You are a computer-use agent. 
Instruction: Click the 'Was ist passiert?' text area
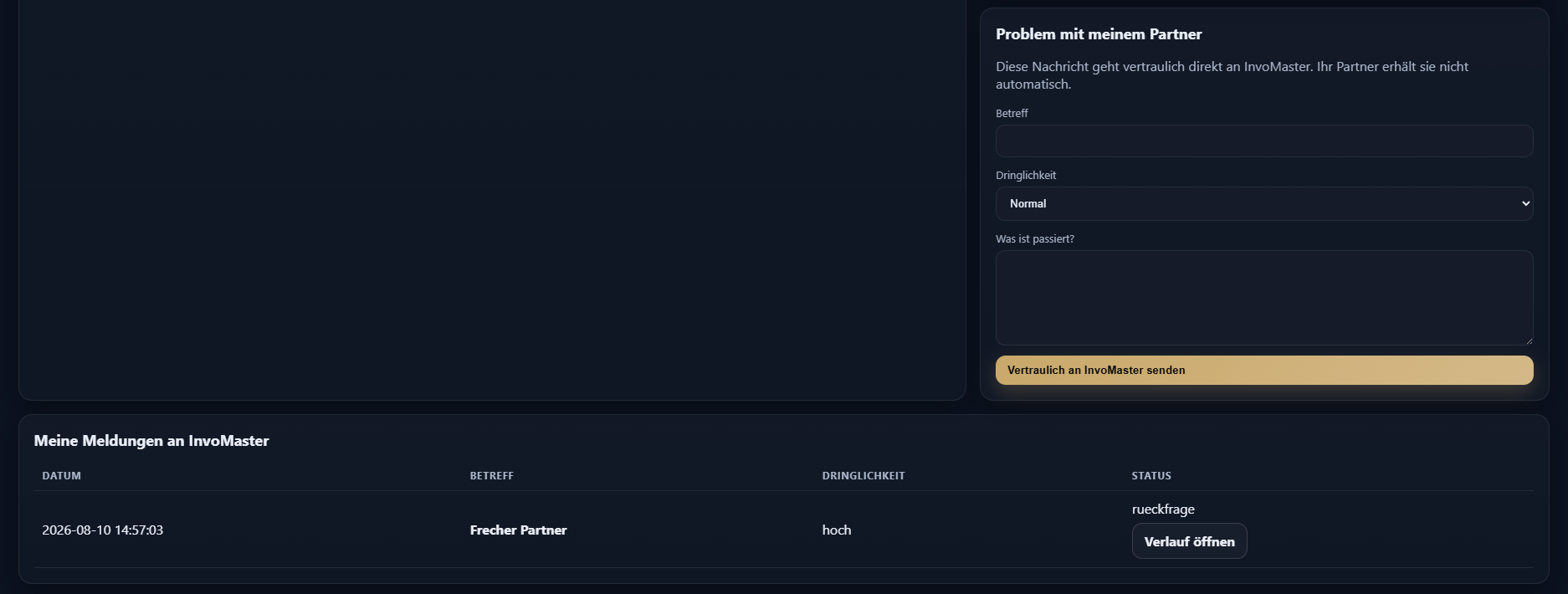click(x=1264, y=298)
